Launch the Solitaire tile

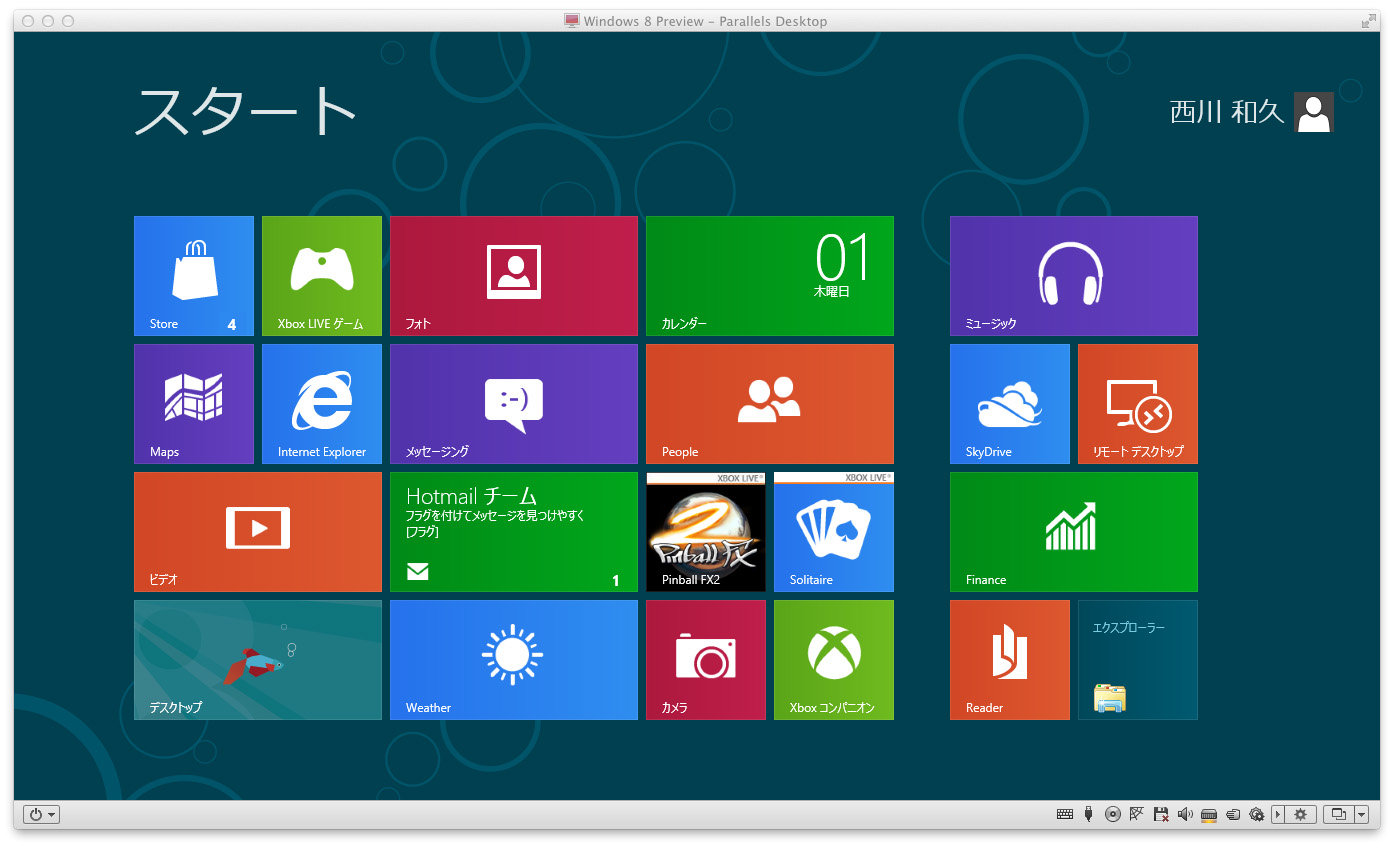pos(834,532)
